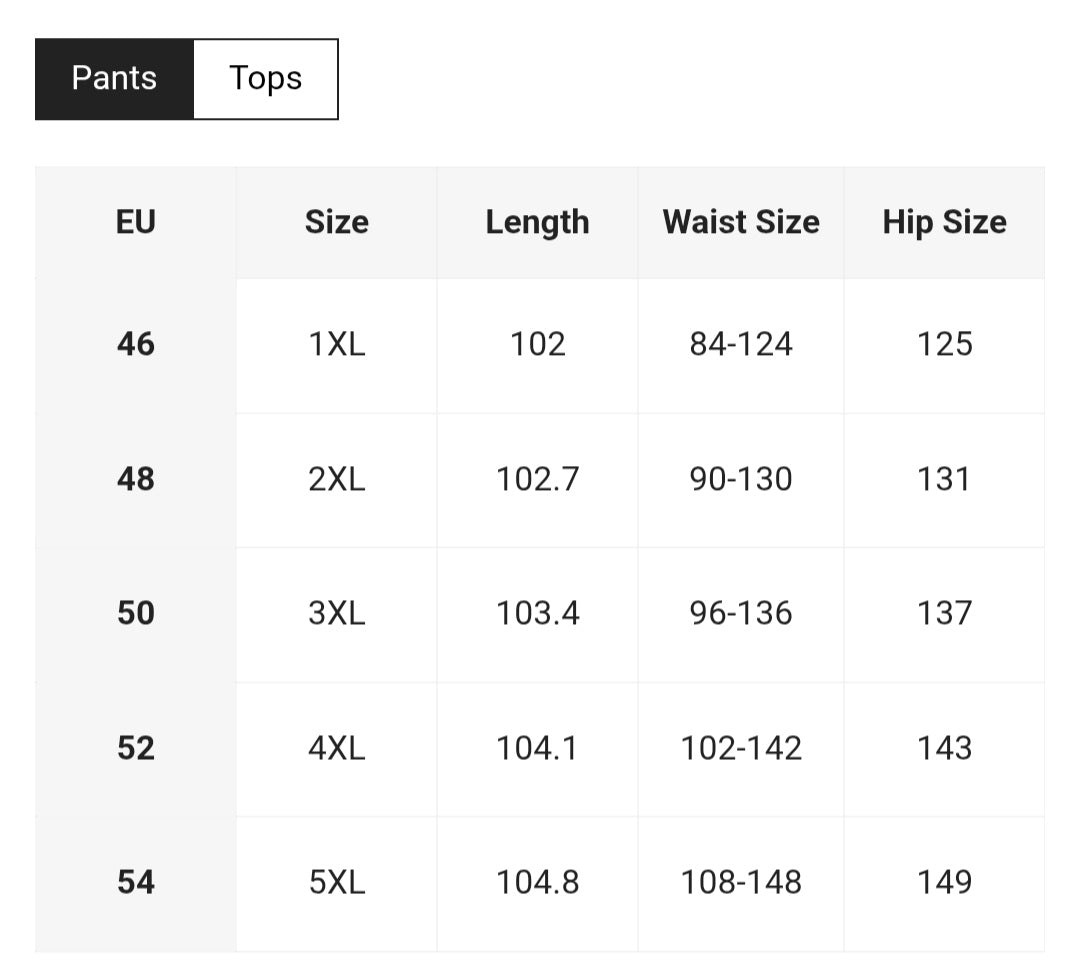
Task: Switch to the Pants tab
Action: (114, 79)
